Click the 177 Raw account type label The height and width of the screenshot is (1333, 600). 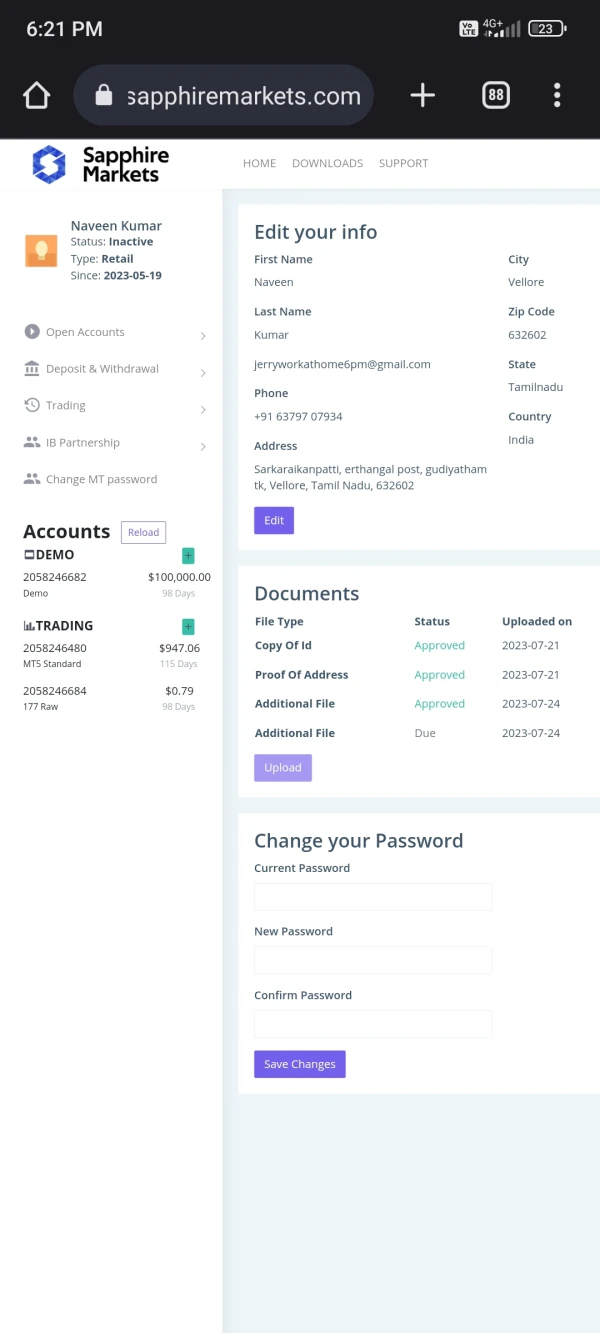(40, 707)
